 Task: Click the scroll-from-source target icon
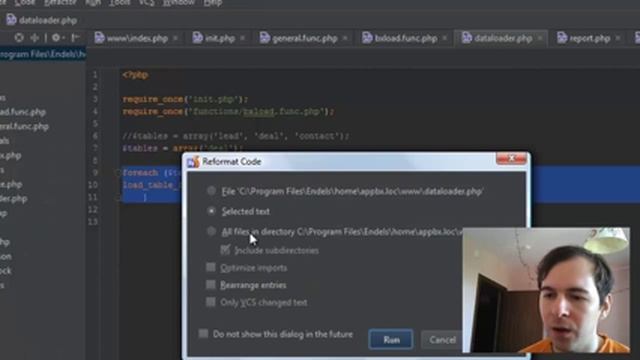click(x=19, y=38)
